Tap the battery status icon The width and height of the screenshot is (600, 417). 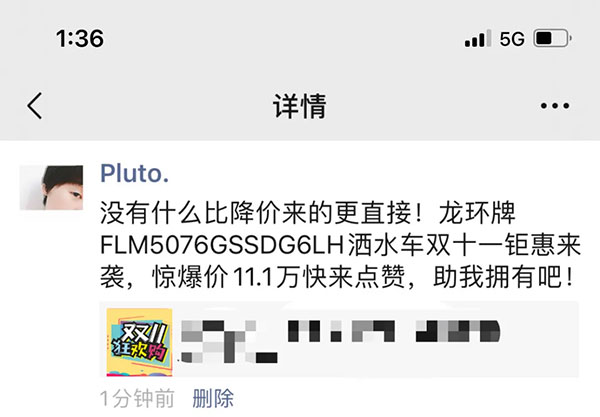pyautogui.click(x=553, y=38)
